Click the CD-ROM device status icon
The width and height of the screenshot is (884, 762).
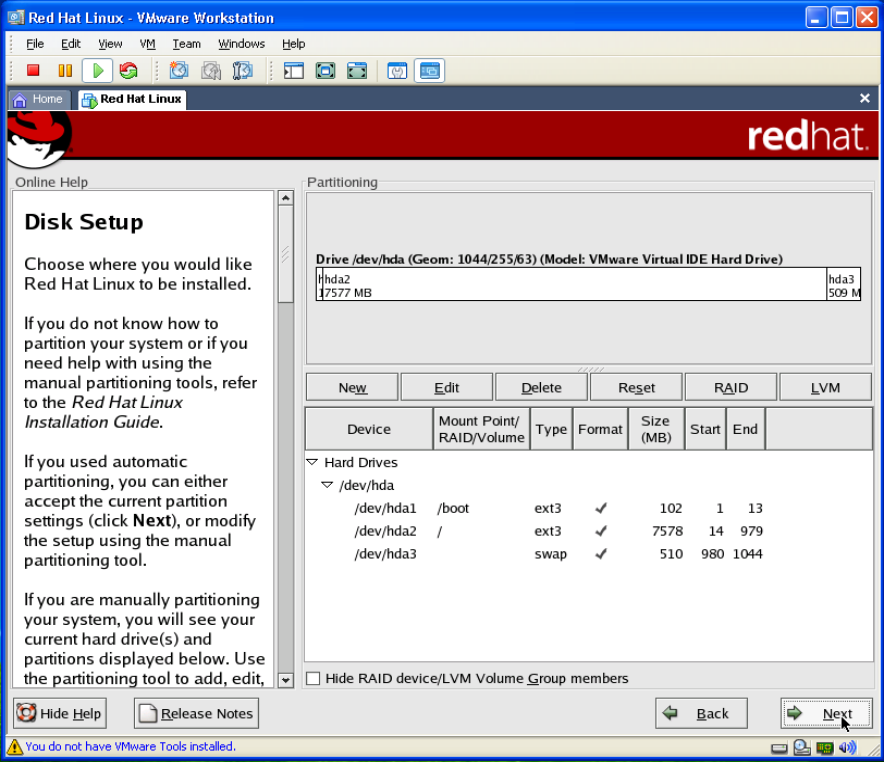802,747
